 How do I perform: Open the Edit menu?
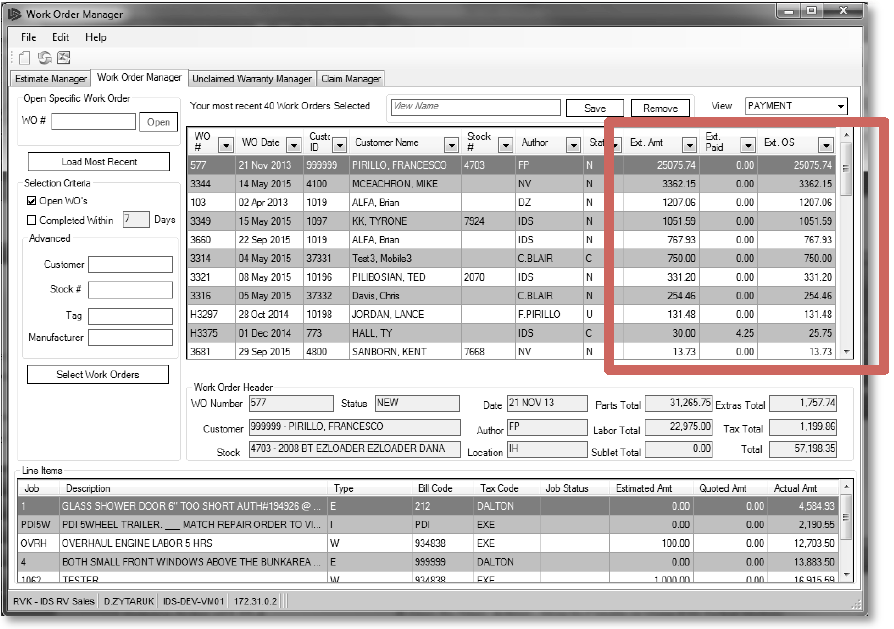click(x=60, y=38)
